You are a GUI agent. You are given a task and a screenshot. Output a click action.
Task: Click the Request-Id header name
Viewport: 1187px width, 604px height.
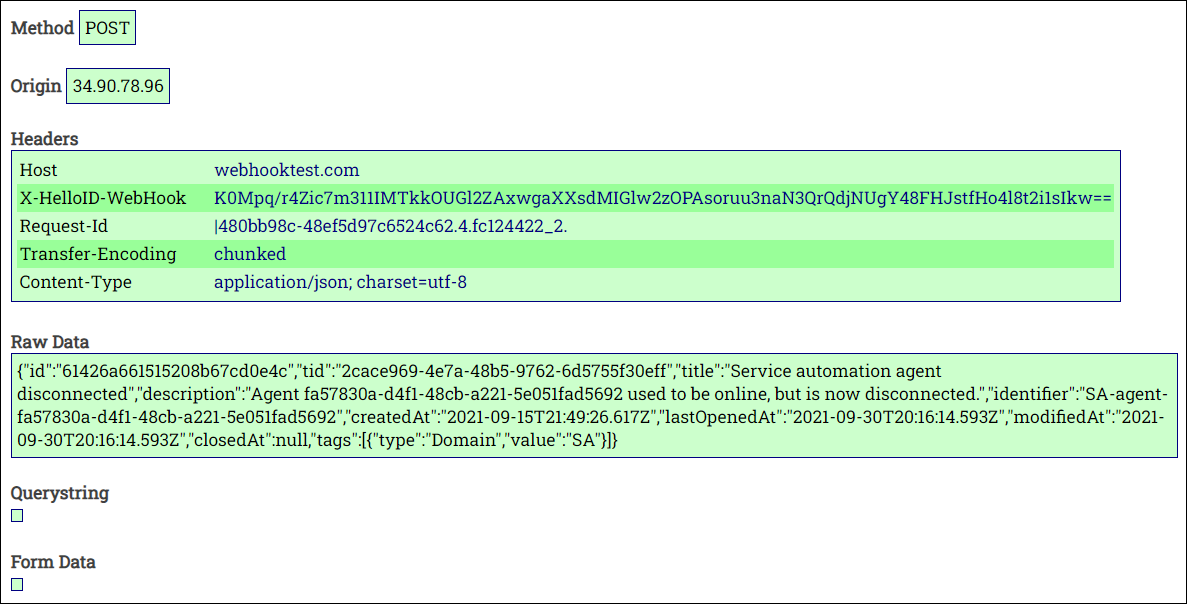click(x=64, y=226)
